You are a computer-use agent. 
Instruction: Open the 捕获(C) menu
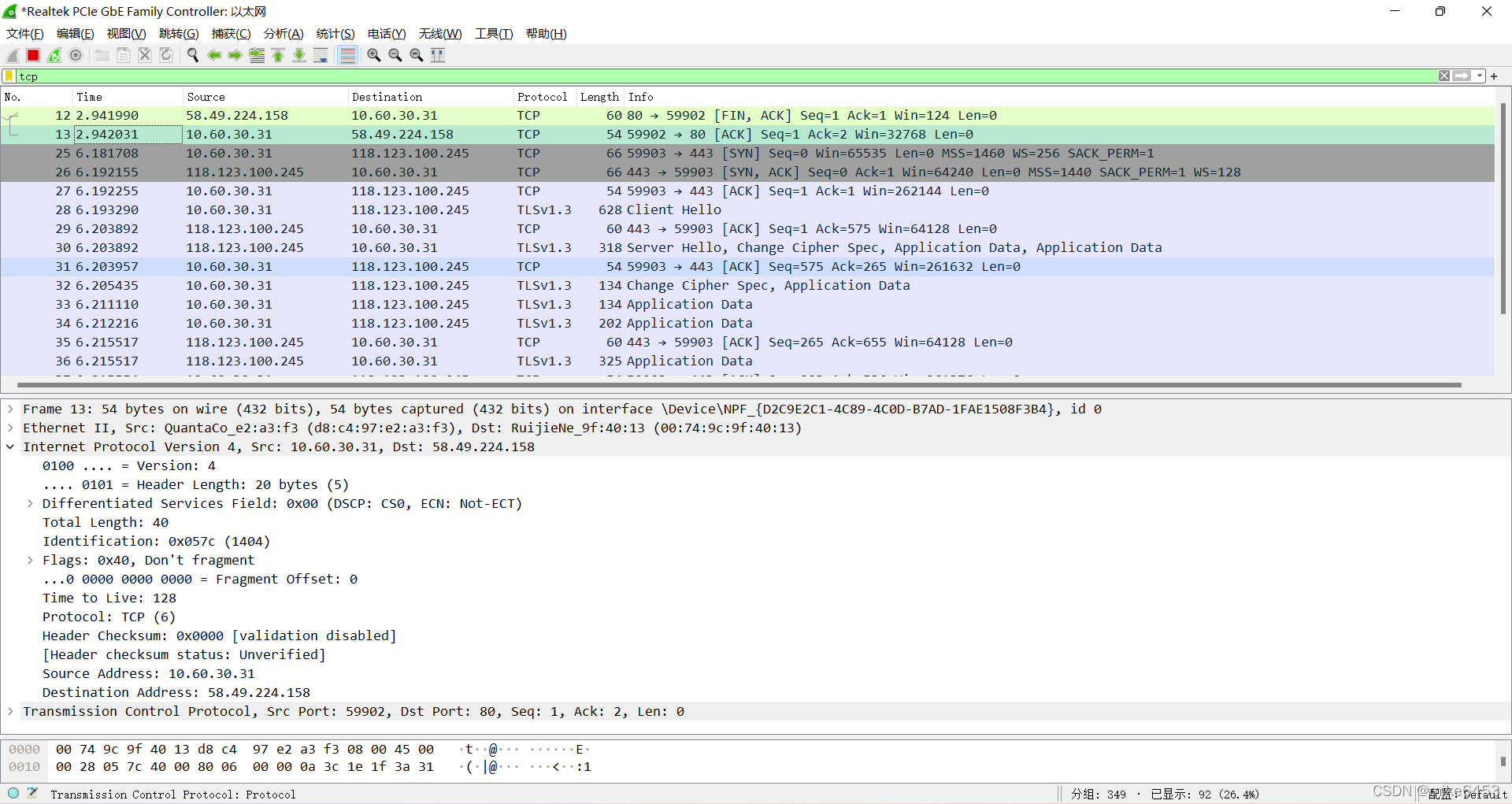[232, 34]
